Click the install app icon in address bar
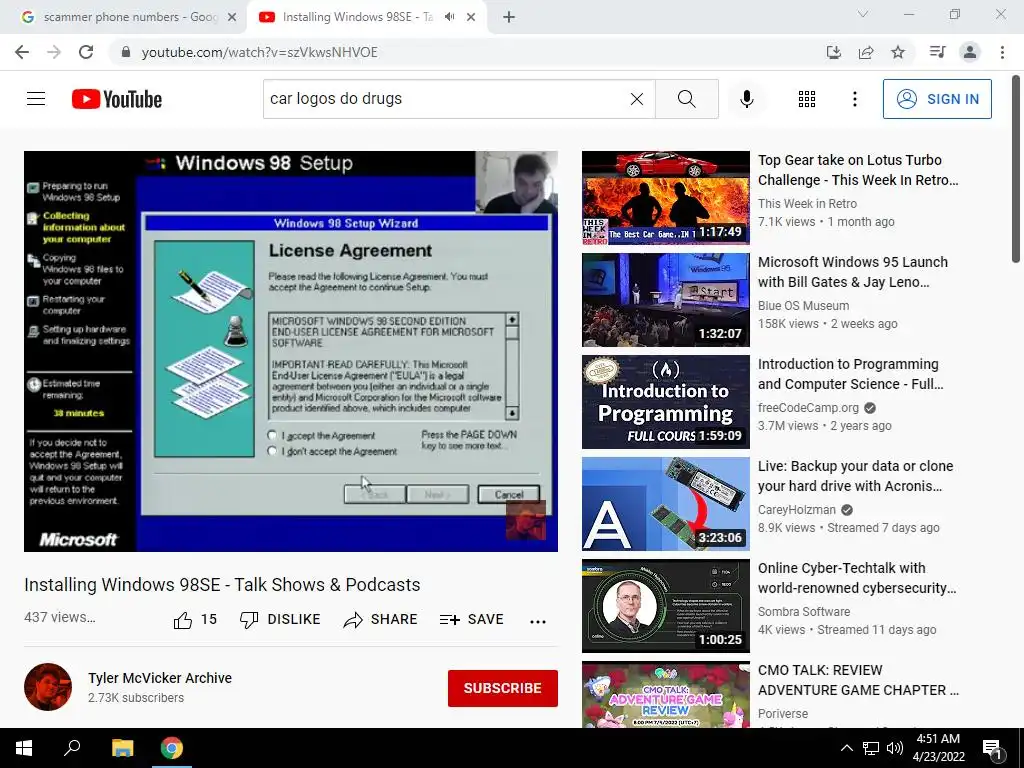Viewport: 1024px width, 768px height. click(834, 52)
